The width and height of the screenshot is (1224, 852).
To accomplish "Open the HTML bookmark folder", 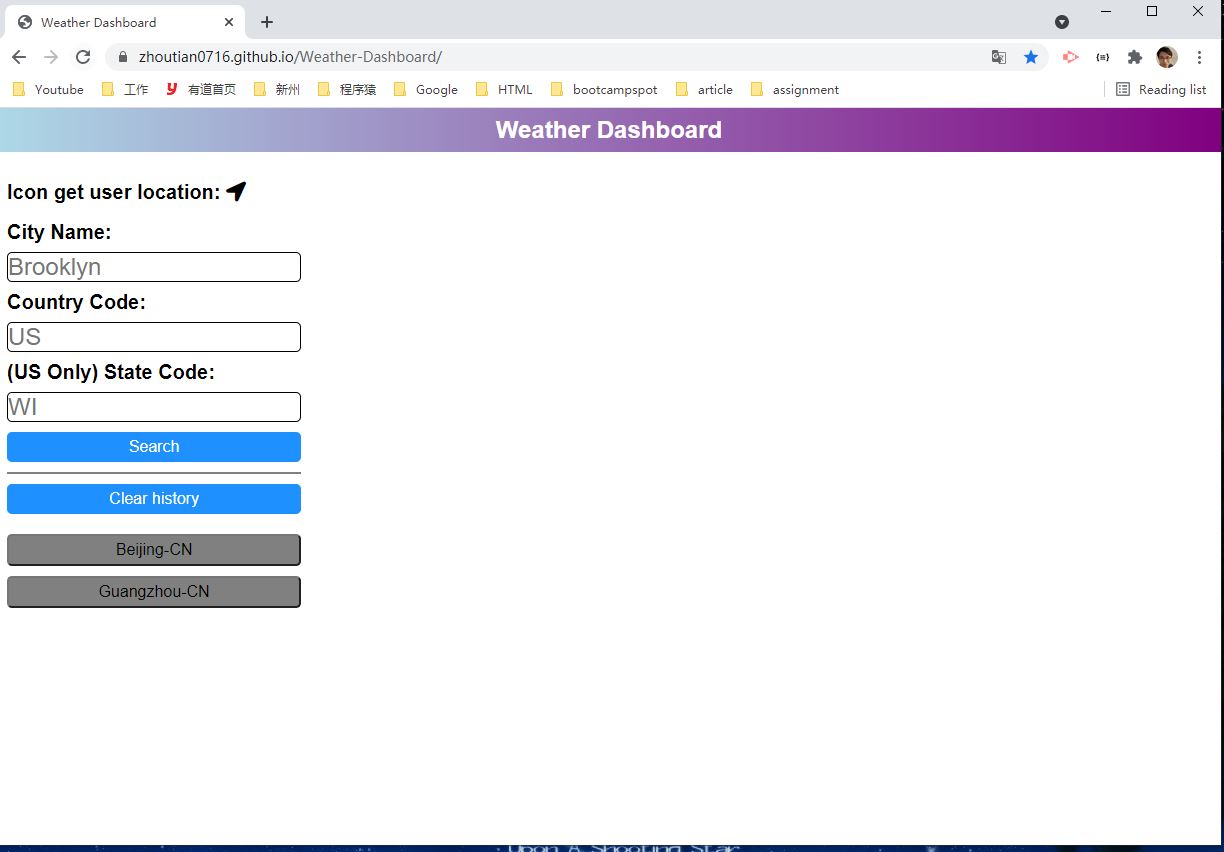I will [504, 89].
